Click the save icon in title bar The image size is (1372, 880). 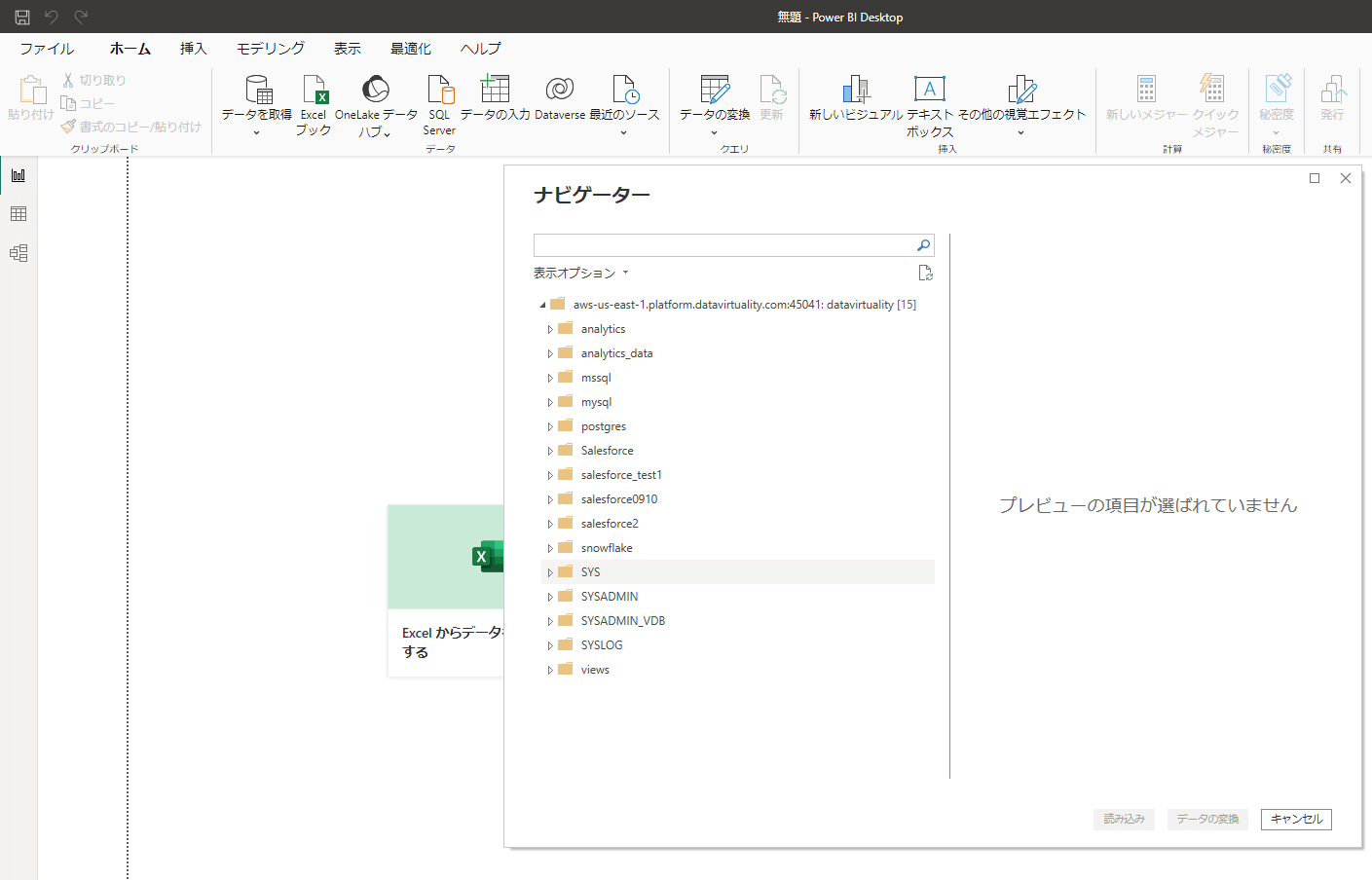[x=22, y=17]
